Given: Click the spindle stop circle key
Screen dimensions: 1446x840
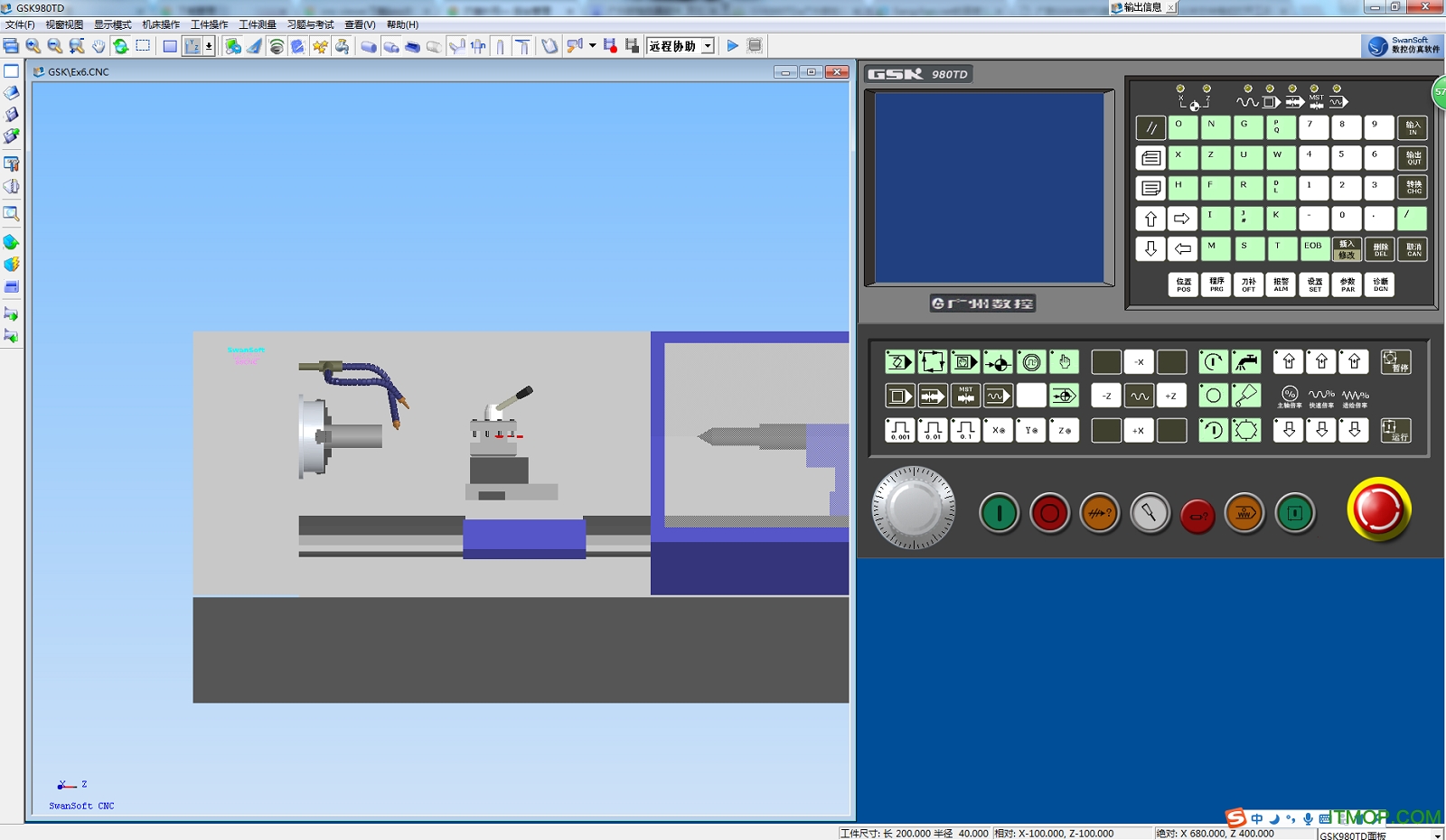Looking at the screenshot, I should [1213, 396].
